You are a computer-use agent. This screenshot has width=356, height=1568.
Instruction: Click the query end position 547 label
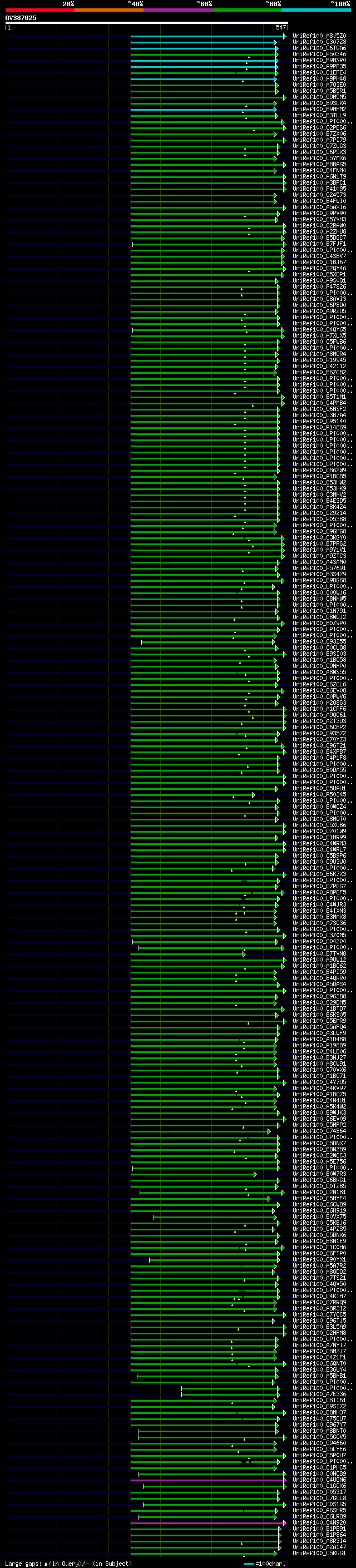pos(280,27)
